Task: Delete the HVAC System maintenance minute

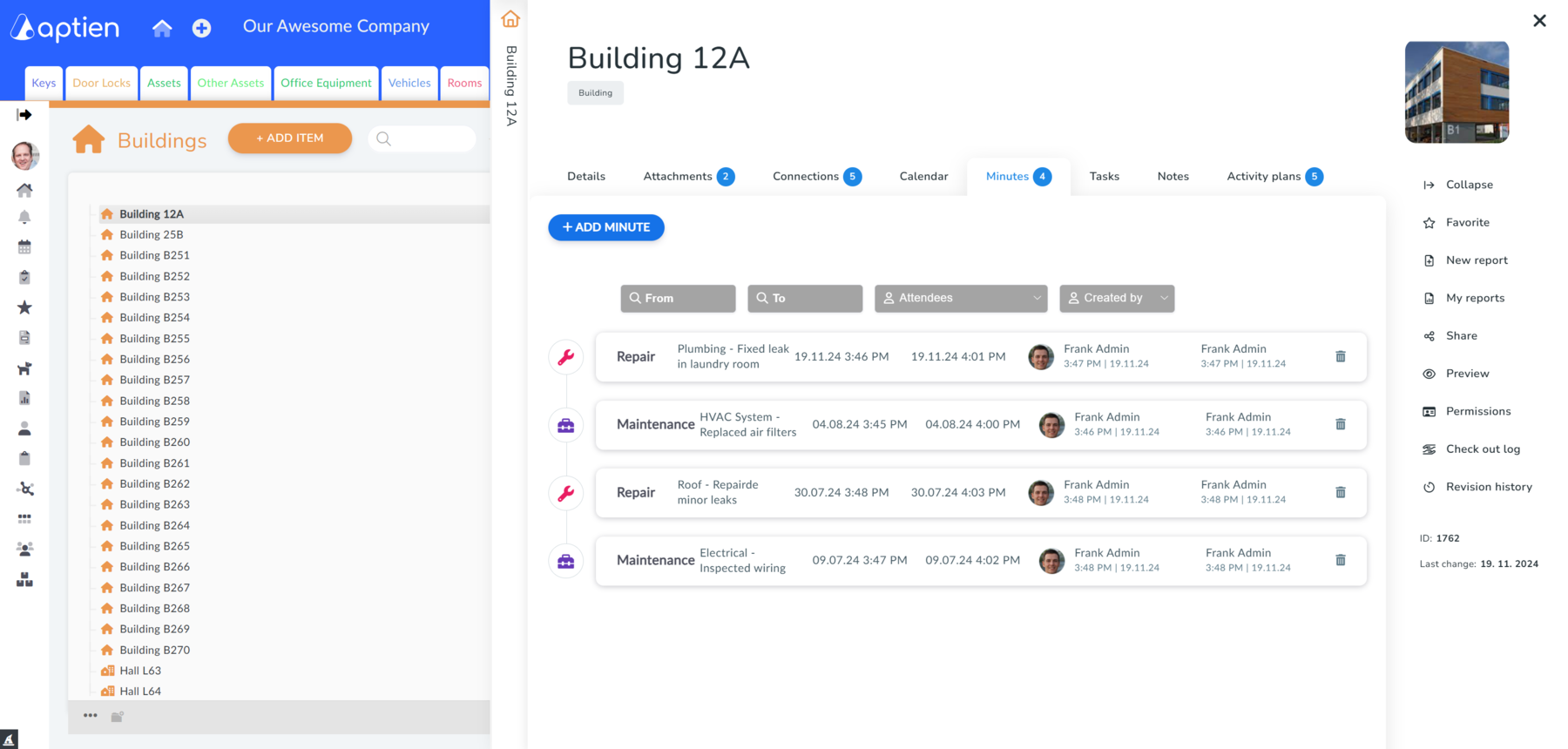Action: tap(1340, 424)
